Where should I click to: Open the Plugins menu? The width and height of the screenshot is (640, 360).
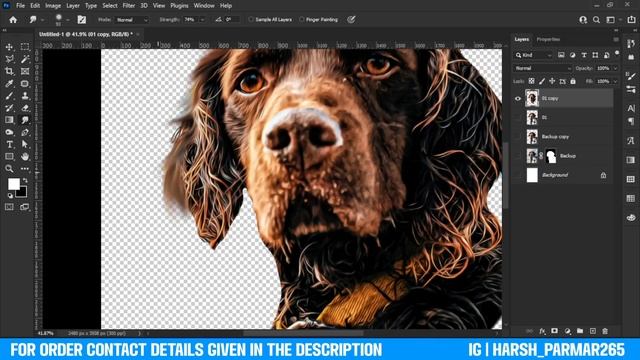tap(179, 6)
